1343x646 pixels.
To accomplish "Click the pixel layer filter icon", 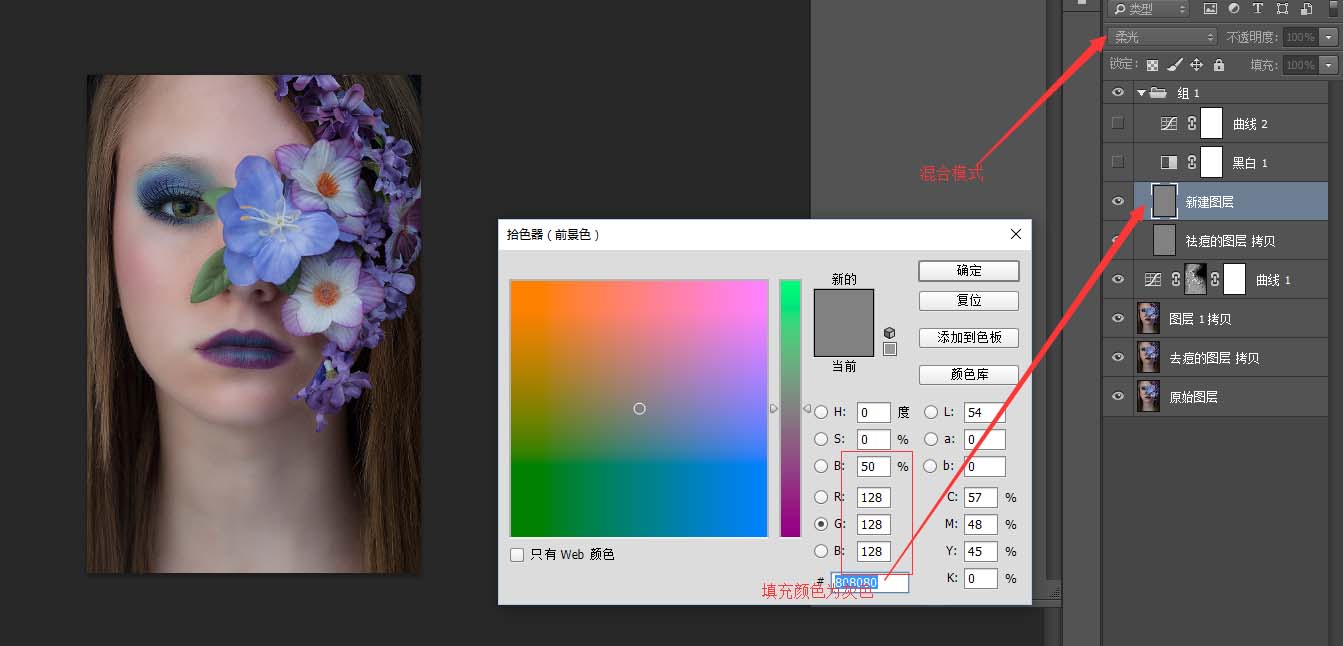I will coord(1210,9).
